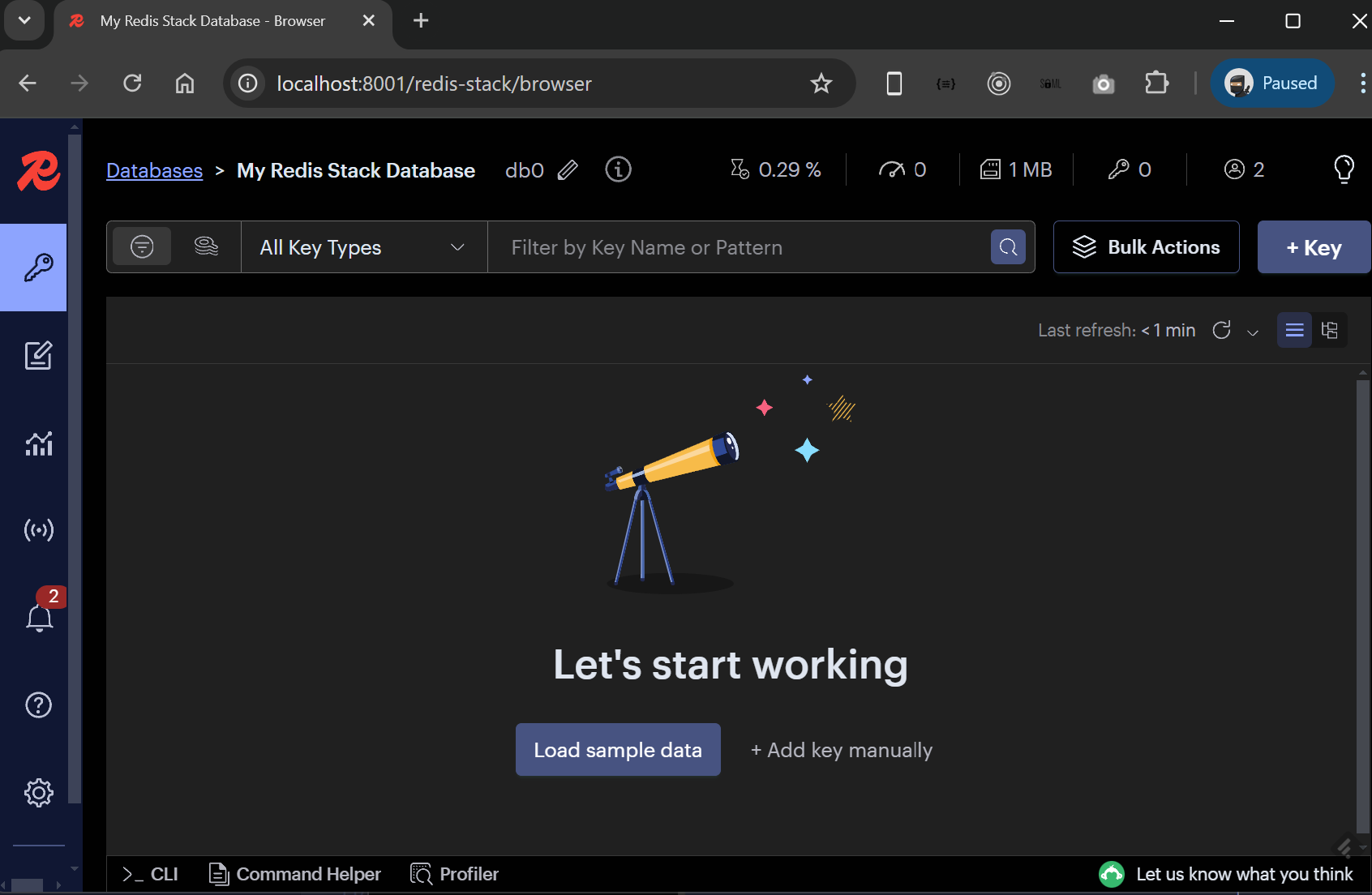
Task: Open a new browser tab with plus
Action: coord(421,21)
